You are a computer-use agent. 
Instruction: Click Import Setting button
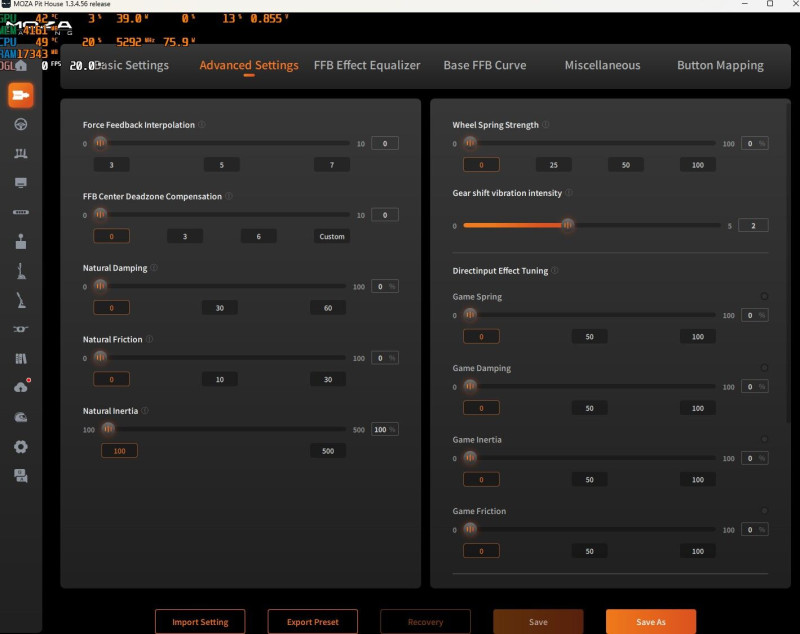click(200, 622)
